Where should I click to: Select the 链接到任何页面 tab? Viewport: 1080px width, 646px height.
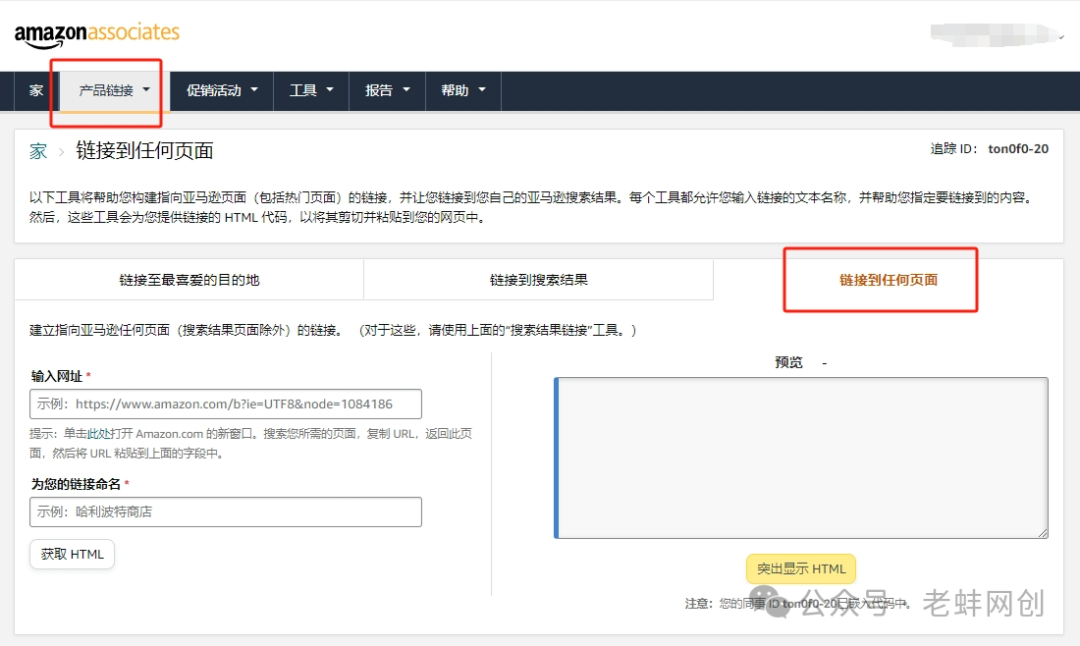[x=889, y=280]
